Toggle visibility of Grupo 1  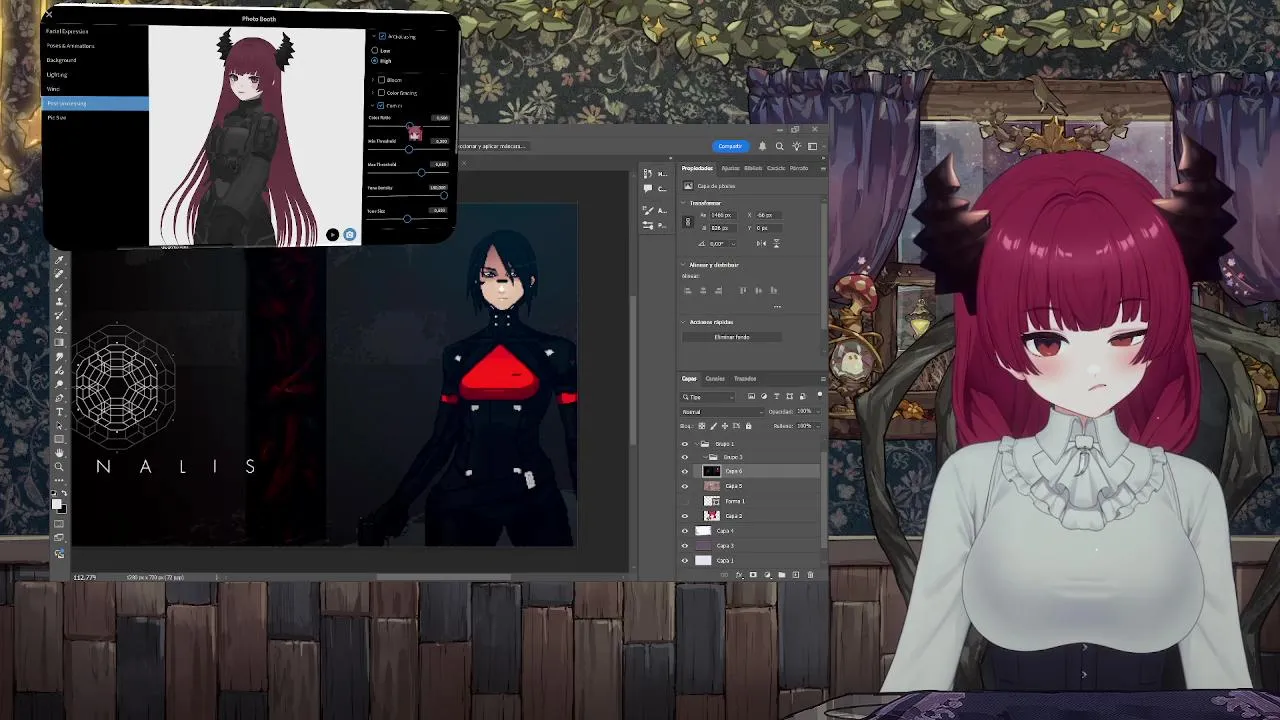(x=685, y=444)
